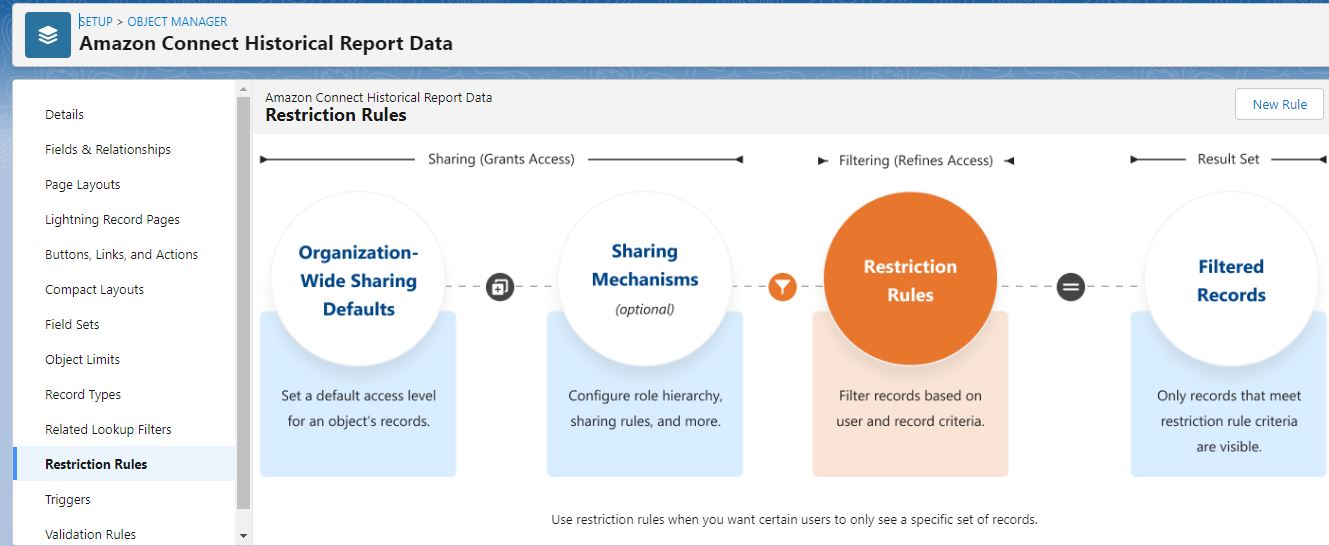Click the equals sign circle icon
Image resolution: width=1329 pixels, height=546 pixels.
coord(1070,287)
